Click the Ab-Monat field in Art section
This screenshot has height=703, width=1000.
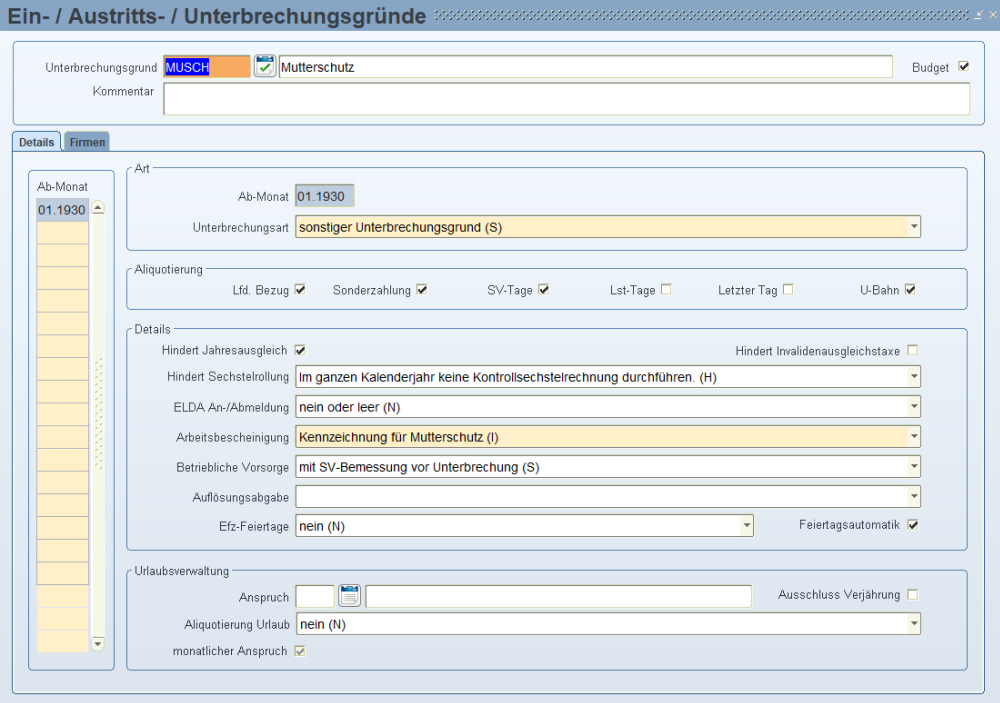pyautogui.click(x=325, y=196)
